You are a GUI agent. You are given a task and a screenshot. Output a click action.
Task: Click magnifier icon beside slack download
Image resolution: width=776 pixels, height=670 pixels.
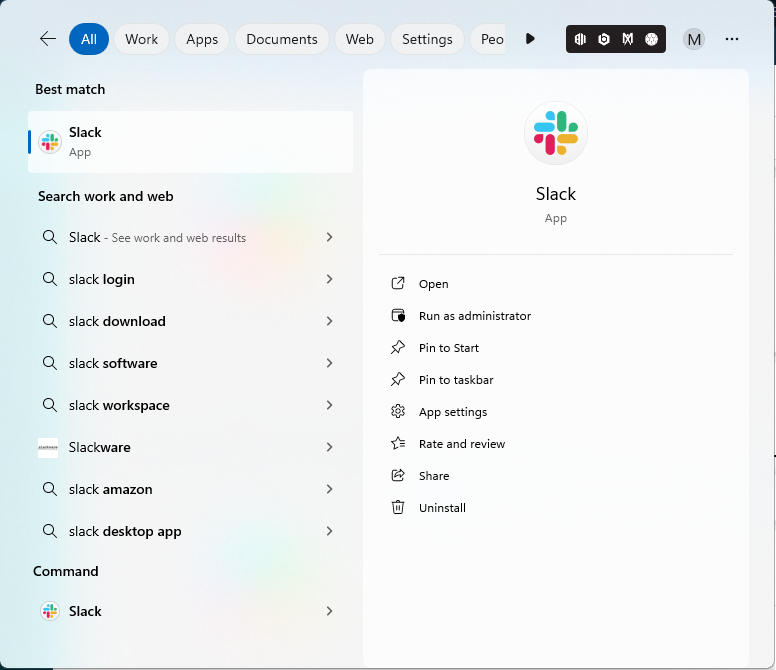click(49, 321)
